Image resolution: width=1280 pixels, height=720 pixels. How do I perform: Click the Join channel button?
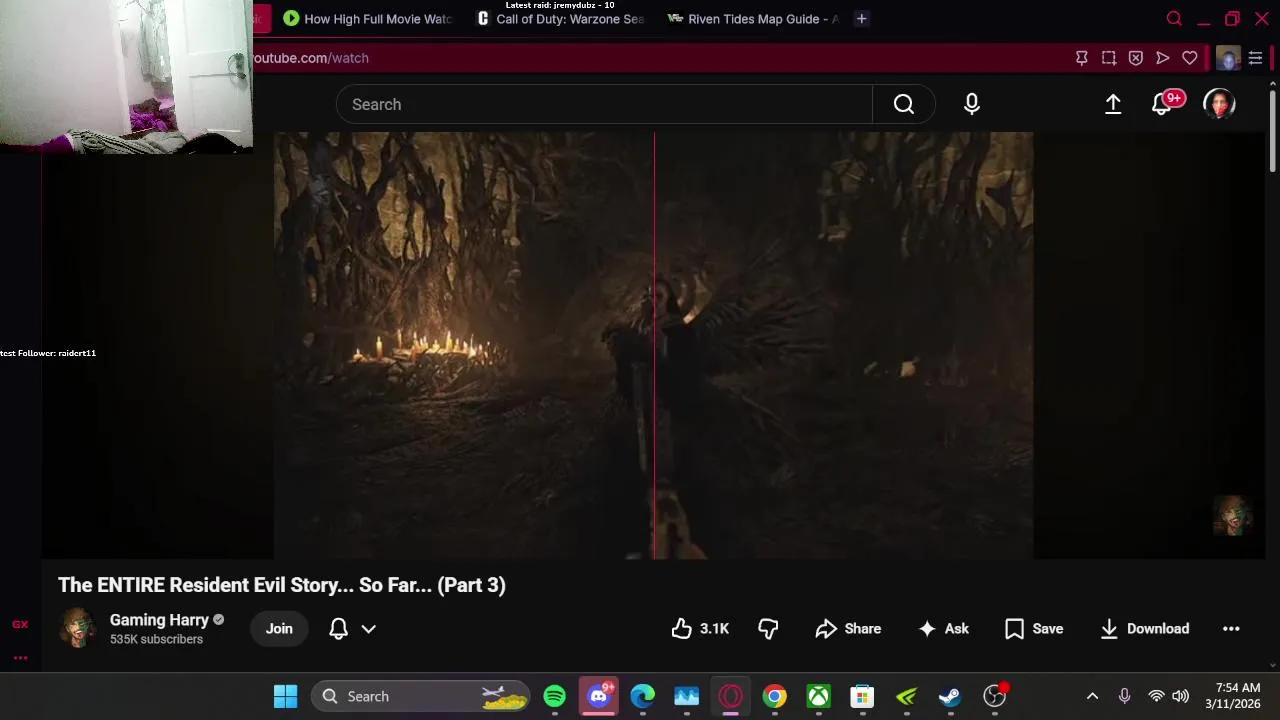[x=279, y=629]
